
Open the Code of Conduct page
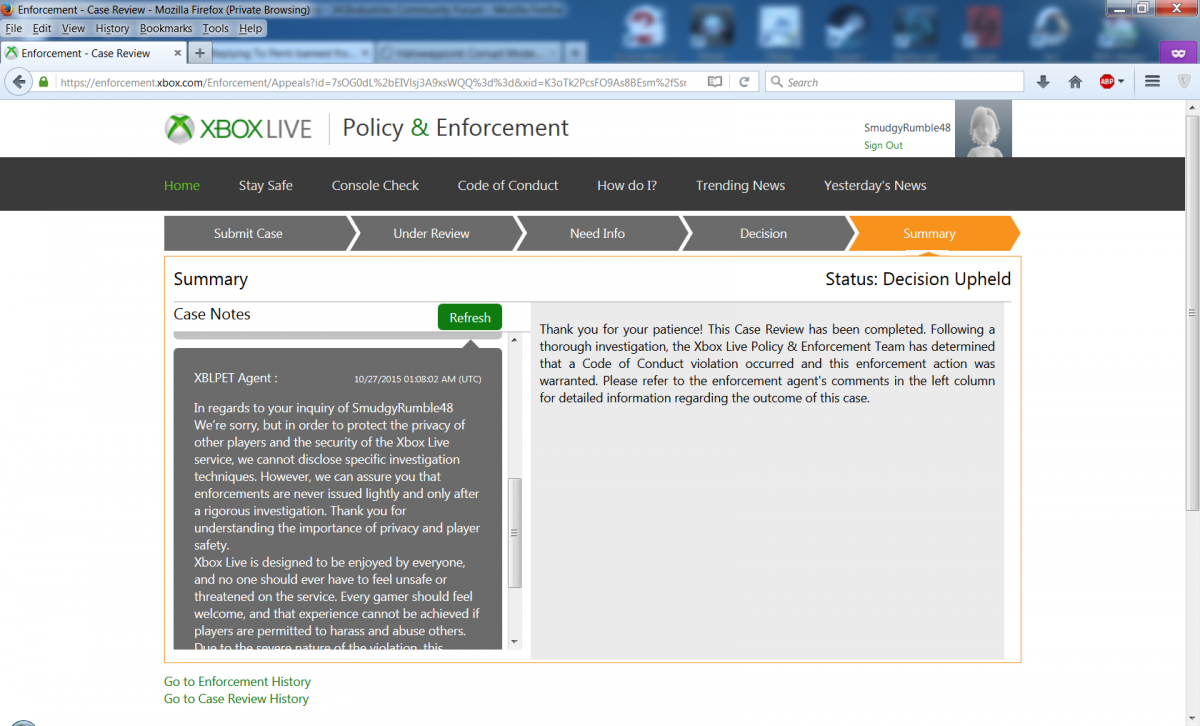(508, 185)
